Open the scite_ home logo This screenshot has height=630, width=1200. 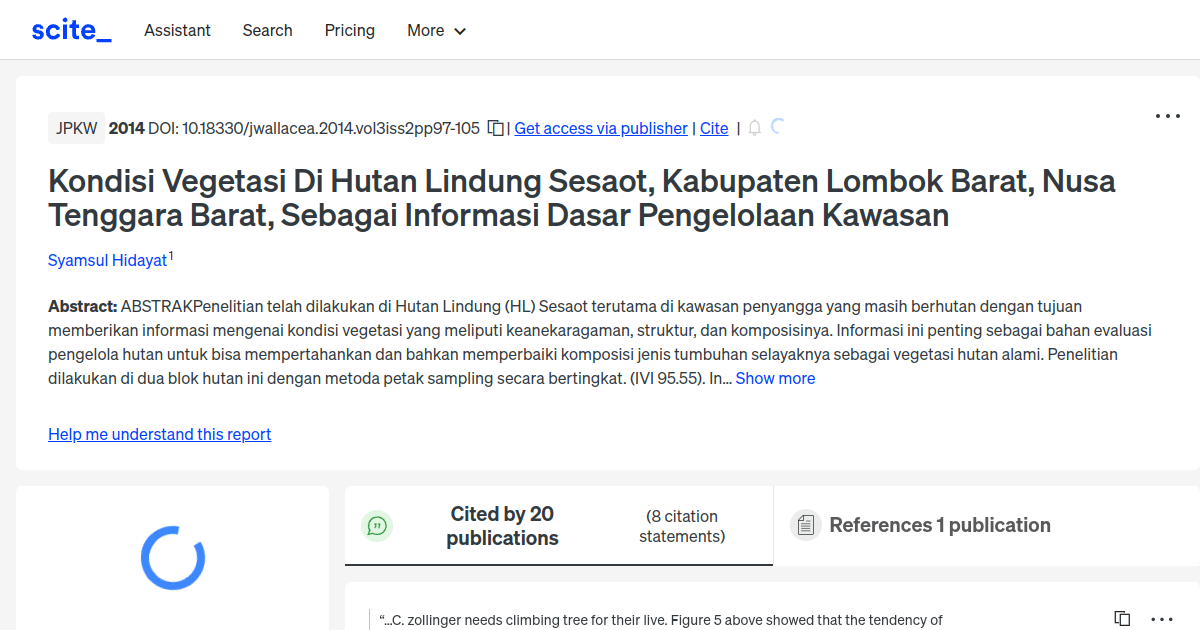coord(71,31)
